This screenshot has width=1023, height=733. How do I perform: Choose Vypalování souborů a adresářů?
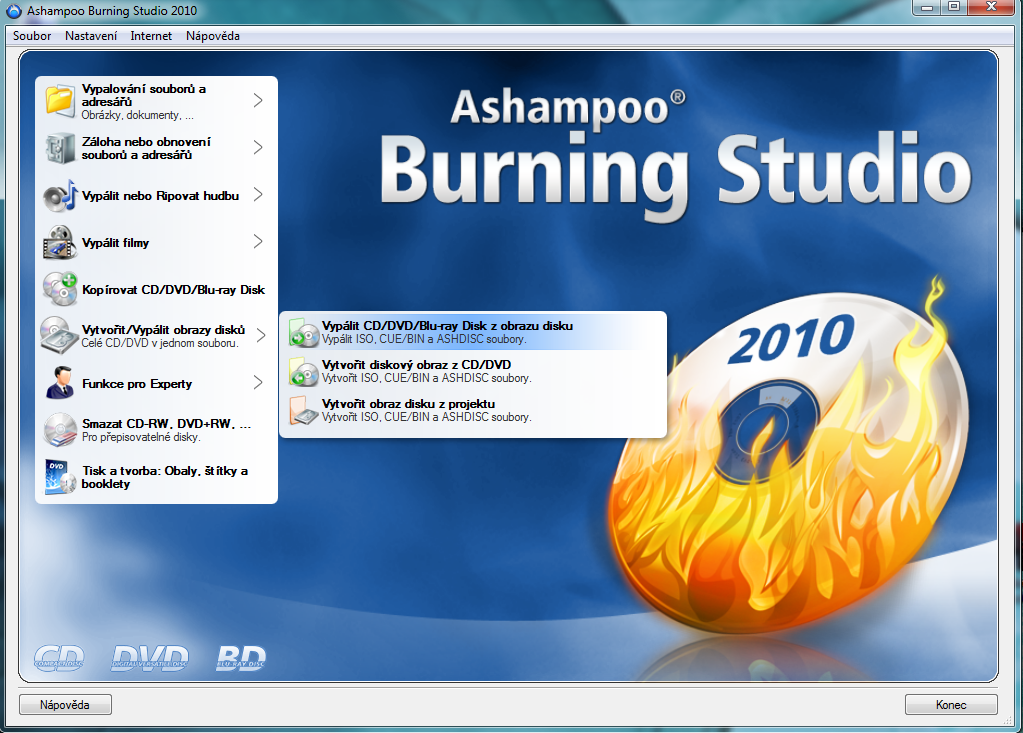point(156,101)
